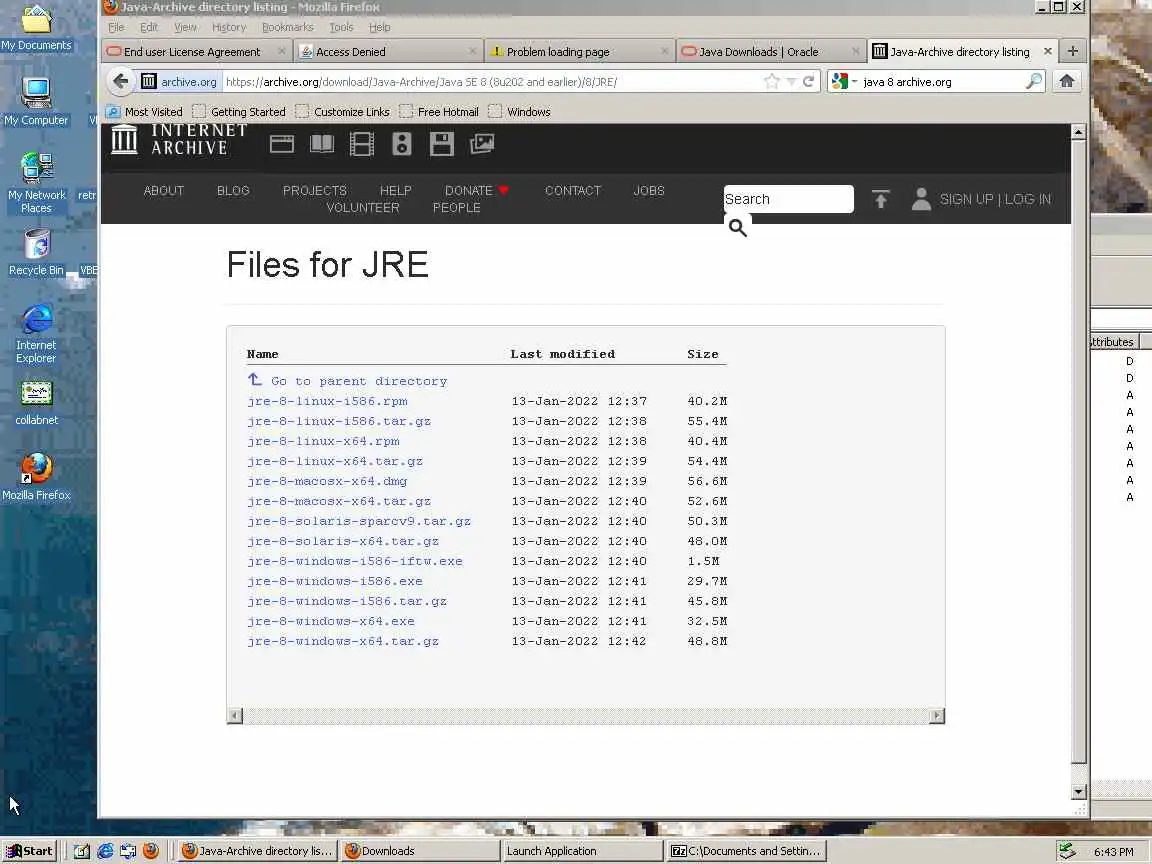Open the File menu
This screenshot has width=1152, height=864.
click(x=116, y=27)
